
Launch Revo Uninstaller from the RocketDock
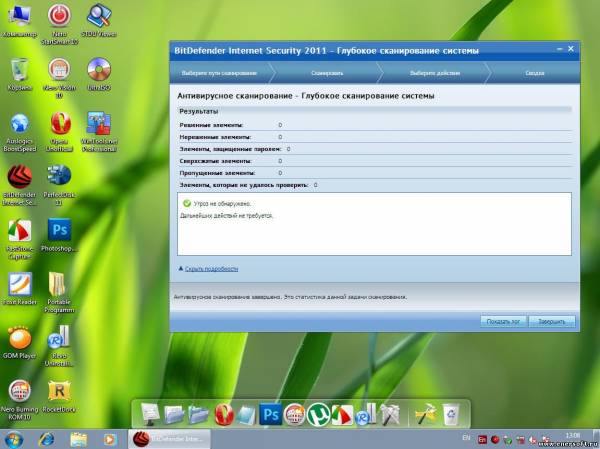(365, 415)
